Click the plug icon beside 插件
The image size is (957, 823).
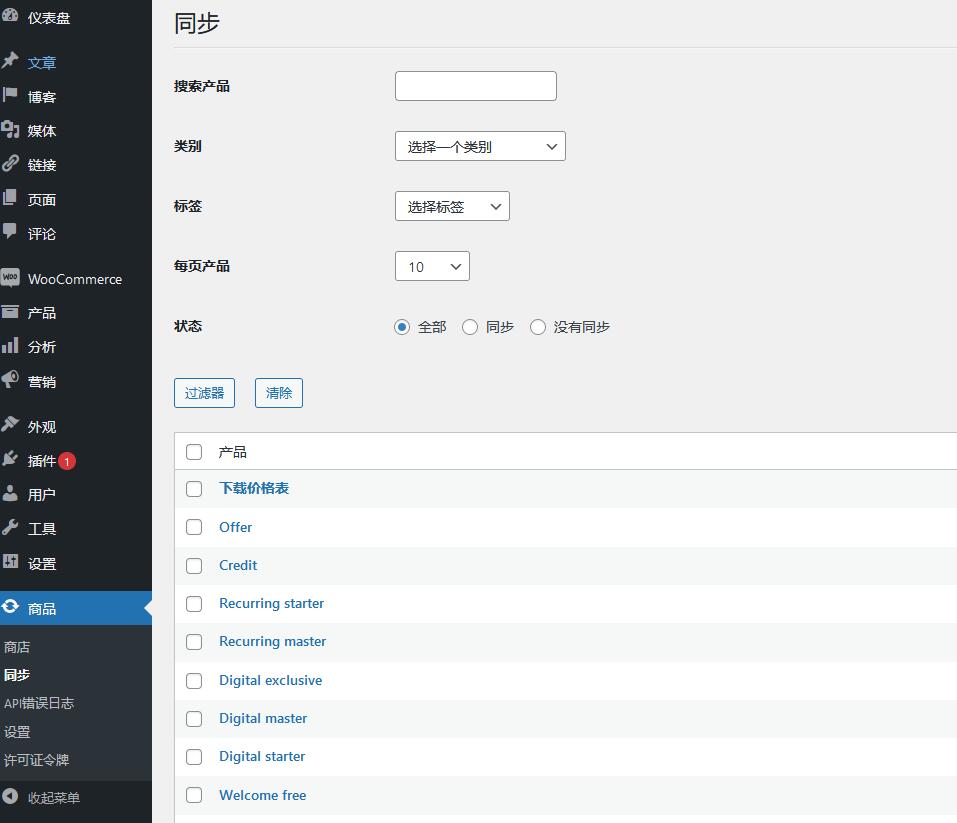10,459
